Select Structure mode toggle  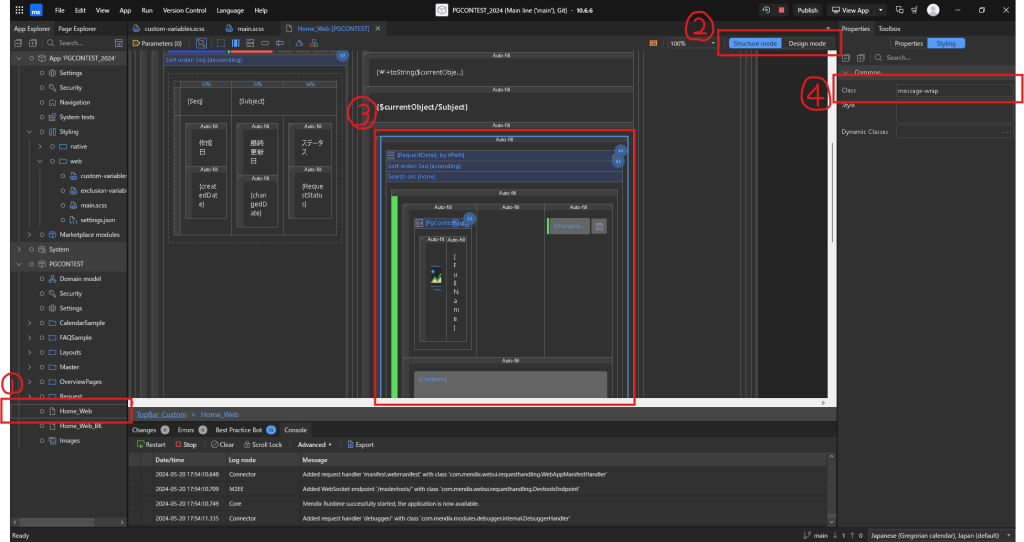tap(755, 44)
